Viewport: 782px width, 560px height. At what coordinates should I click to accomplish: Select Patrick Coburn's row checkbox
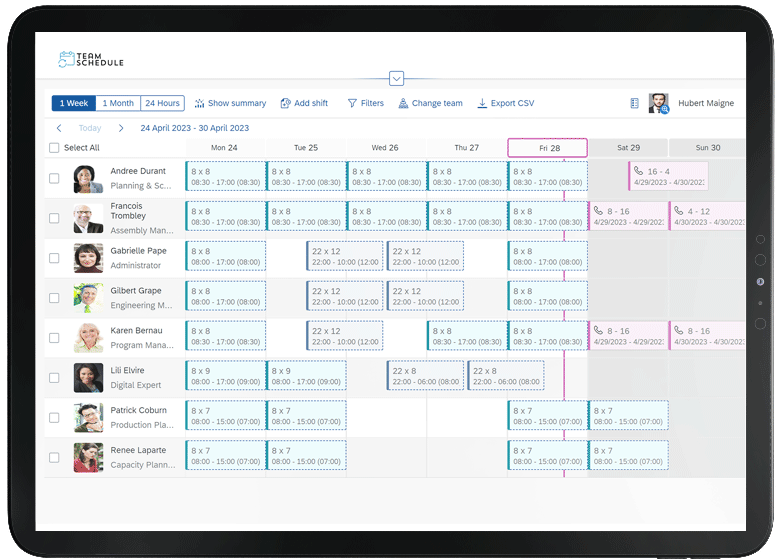click(54, 418)
